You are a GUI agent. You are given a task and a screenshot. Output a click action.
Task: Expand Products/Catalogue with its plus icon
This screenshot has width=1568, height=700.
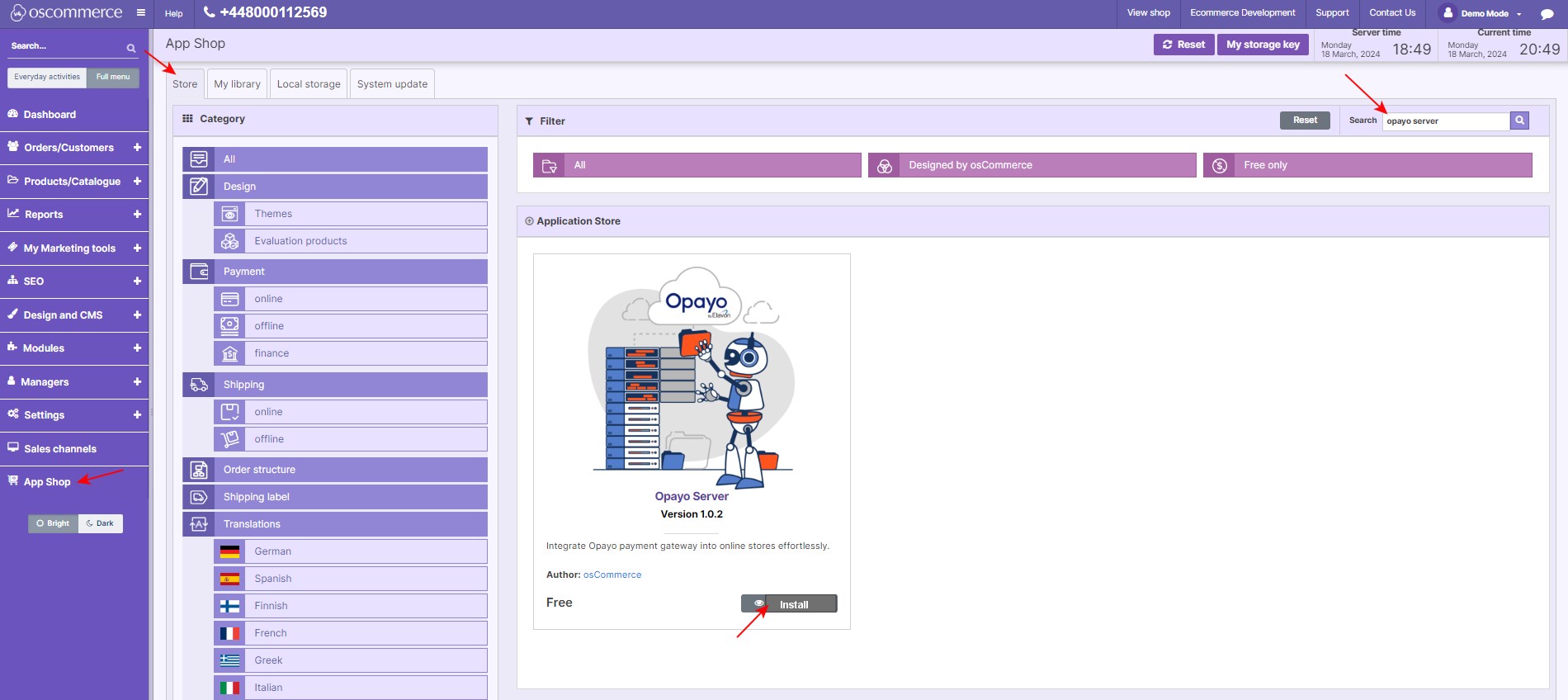pos(137,181)
